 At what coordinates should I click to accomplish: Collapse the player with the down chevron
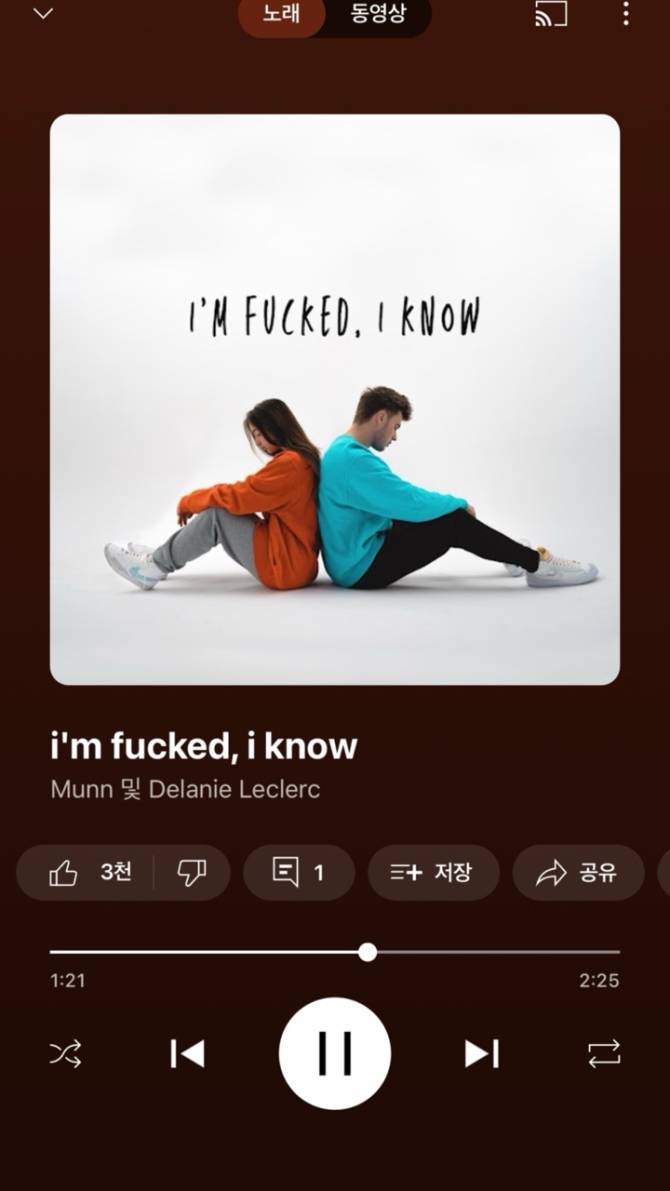click(43, 14)
